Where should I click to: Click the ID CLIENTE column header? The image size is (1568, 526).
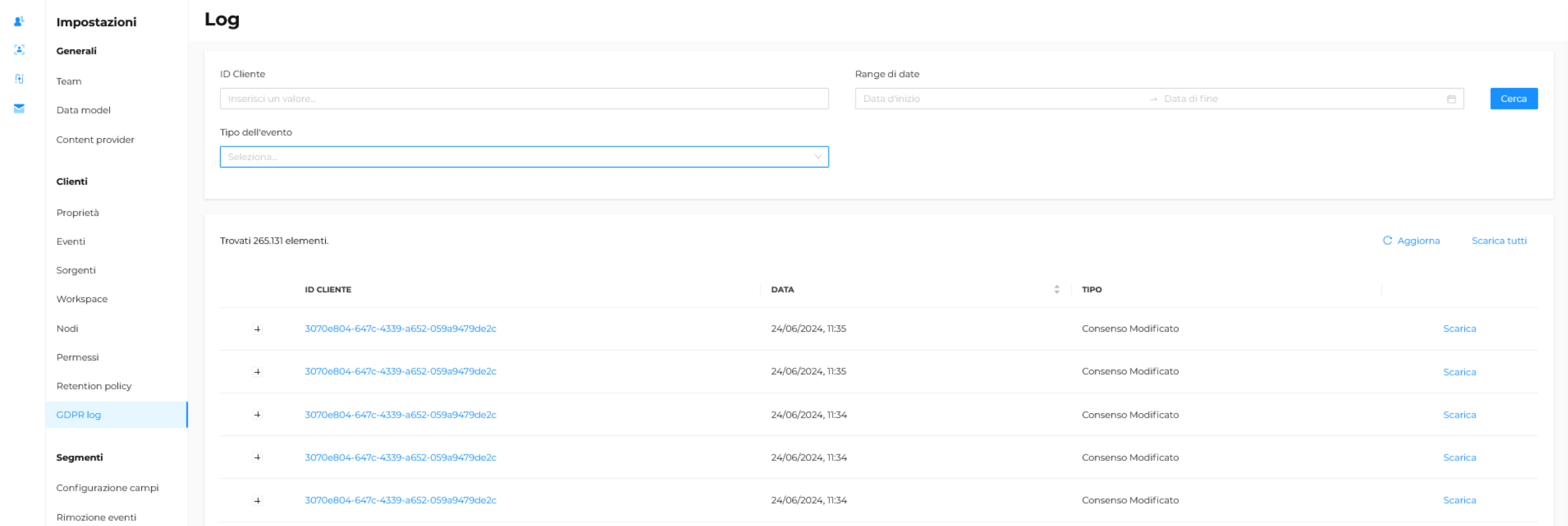pyautogui.click(x=328, y=290)
